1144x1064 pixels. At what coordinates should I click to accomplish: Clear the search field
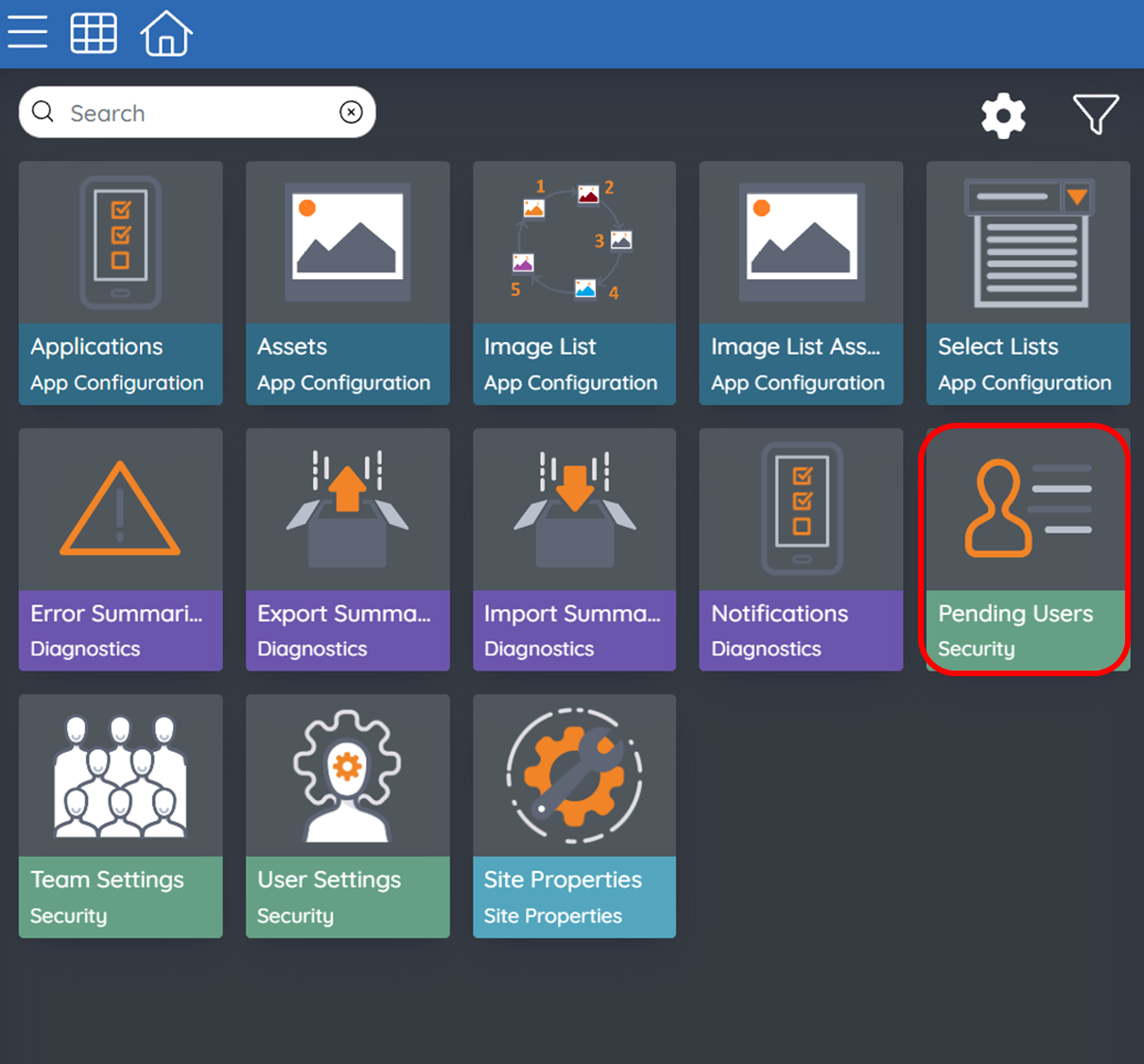coord(351,113)
